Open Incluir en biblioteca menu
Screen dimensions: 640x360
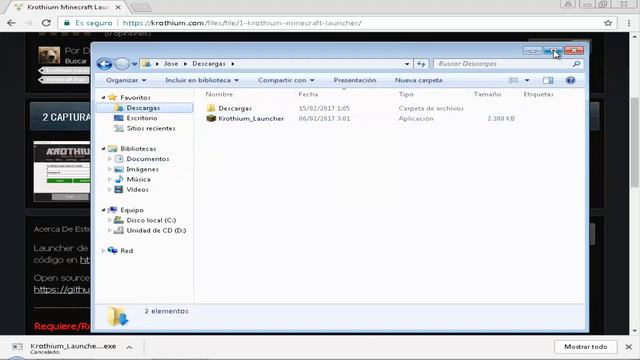click(202, 80)
